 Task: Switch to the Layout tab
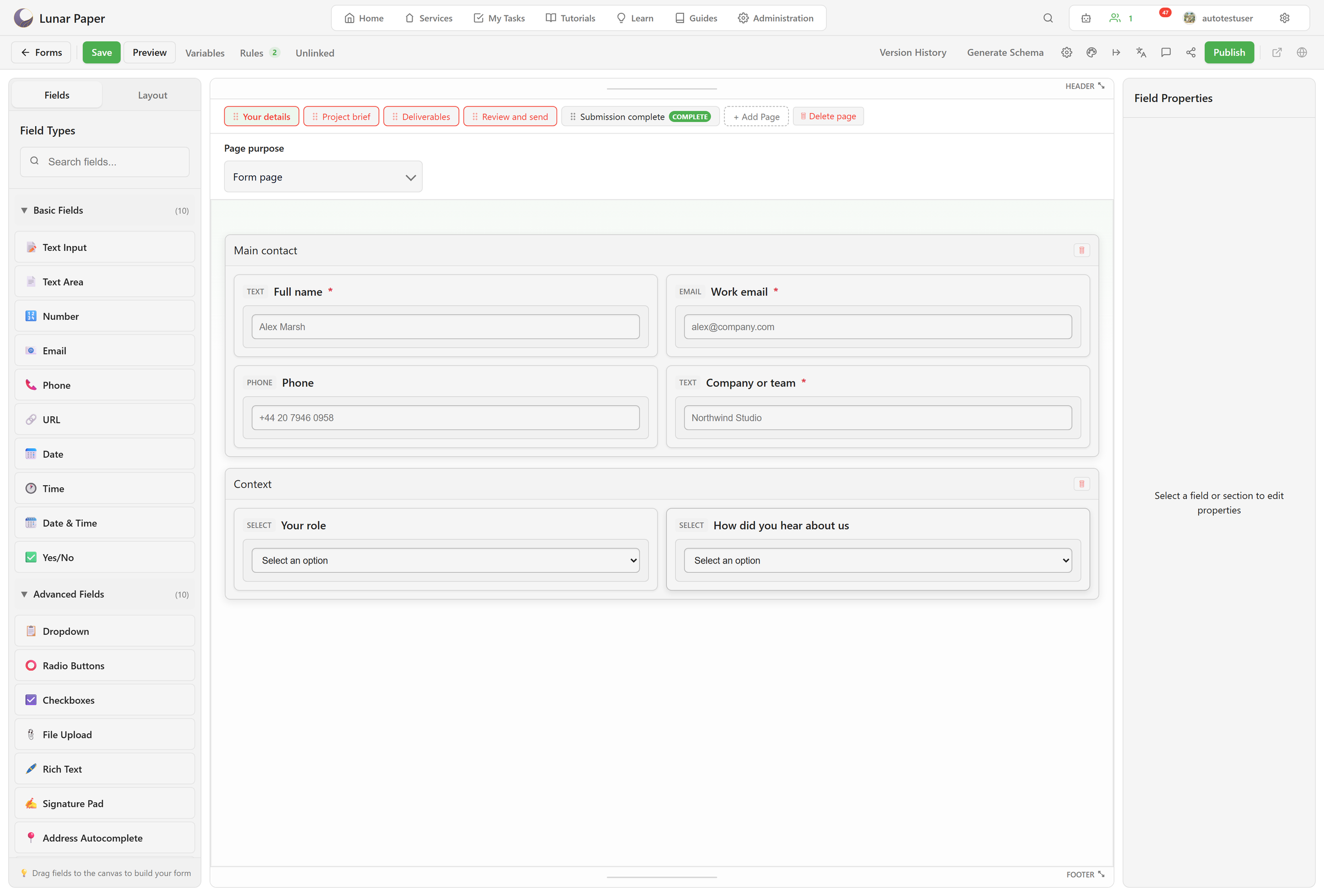(152, 95)
